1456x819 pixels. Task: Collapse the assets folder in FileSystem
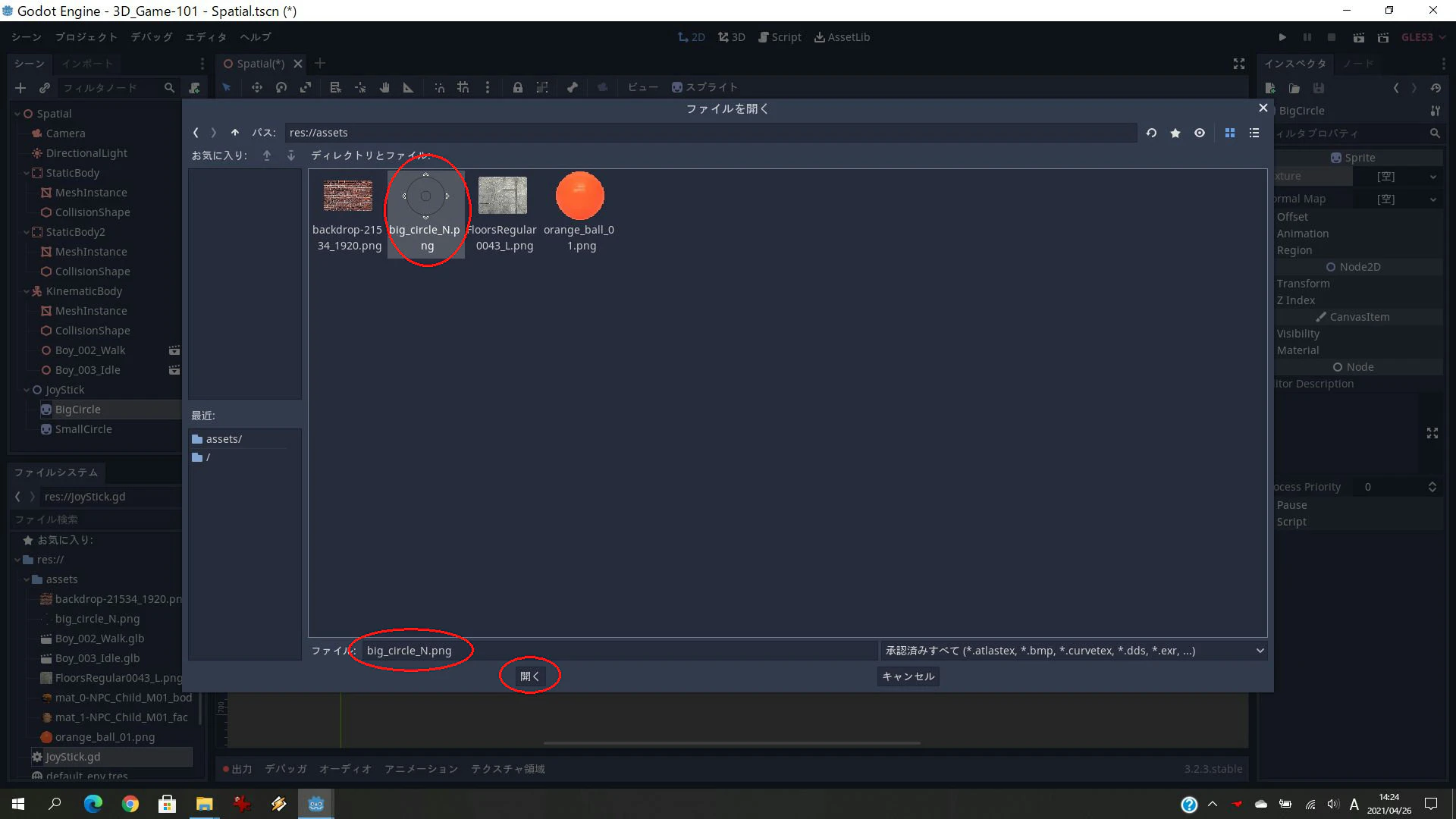26,579
